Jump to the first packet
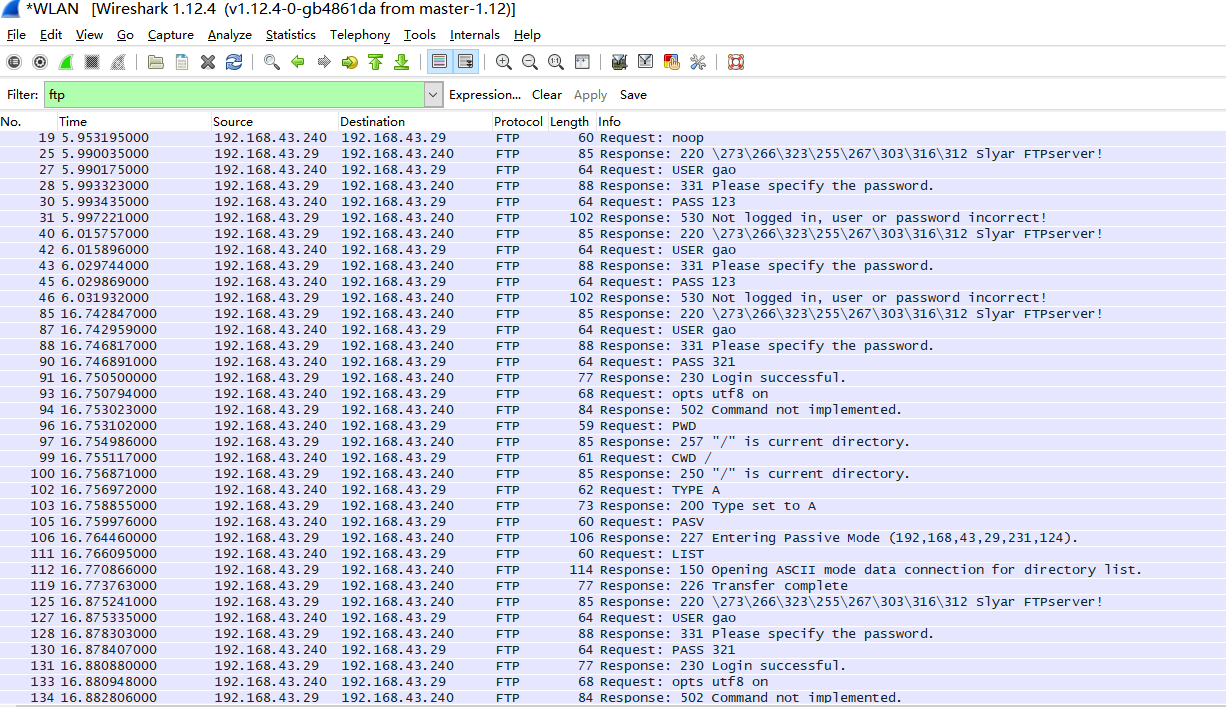 point(376,62)
